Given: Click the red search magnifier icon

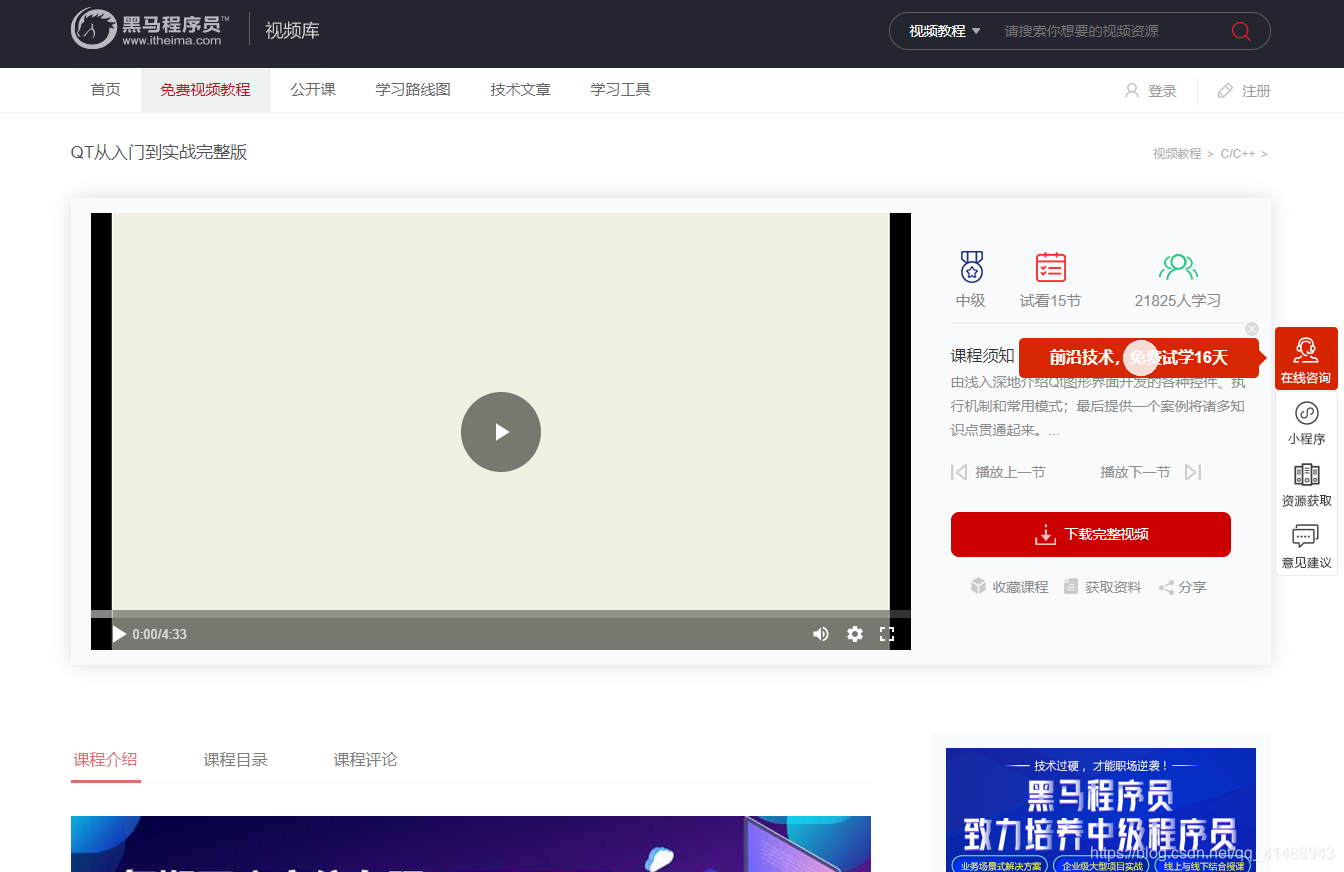Looking at the screenshot, I should pos(1241,31).
